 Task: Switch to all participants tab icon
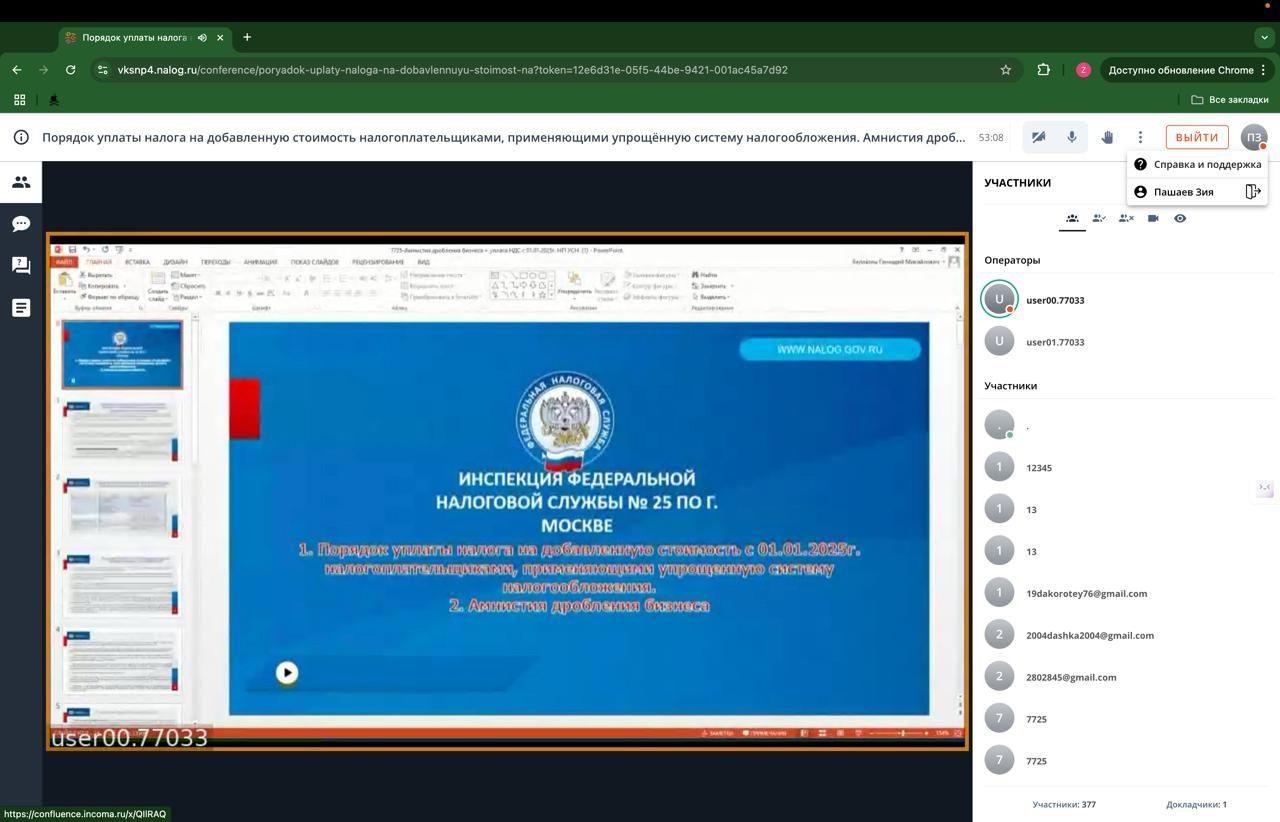click(x=1072, y=218)
